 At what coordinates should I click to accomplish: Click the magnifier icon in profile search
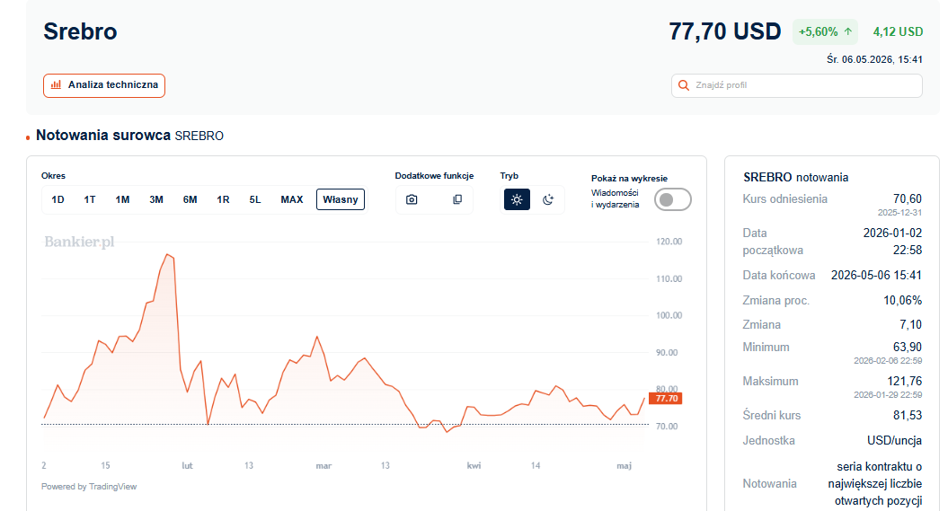click(684, 85)
